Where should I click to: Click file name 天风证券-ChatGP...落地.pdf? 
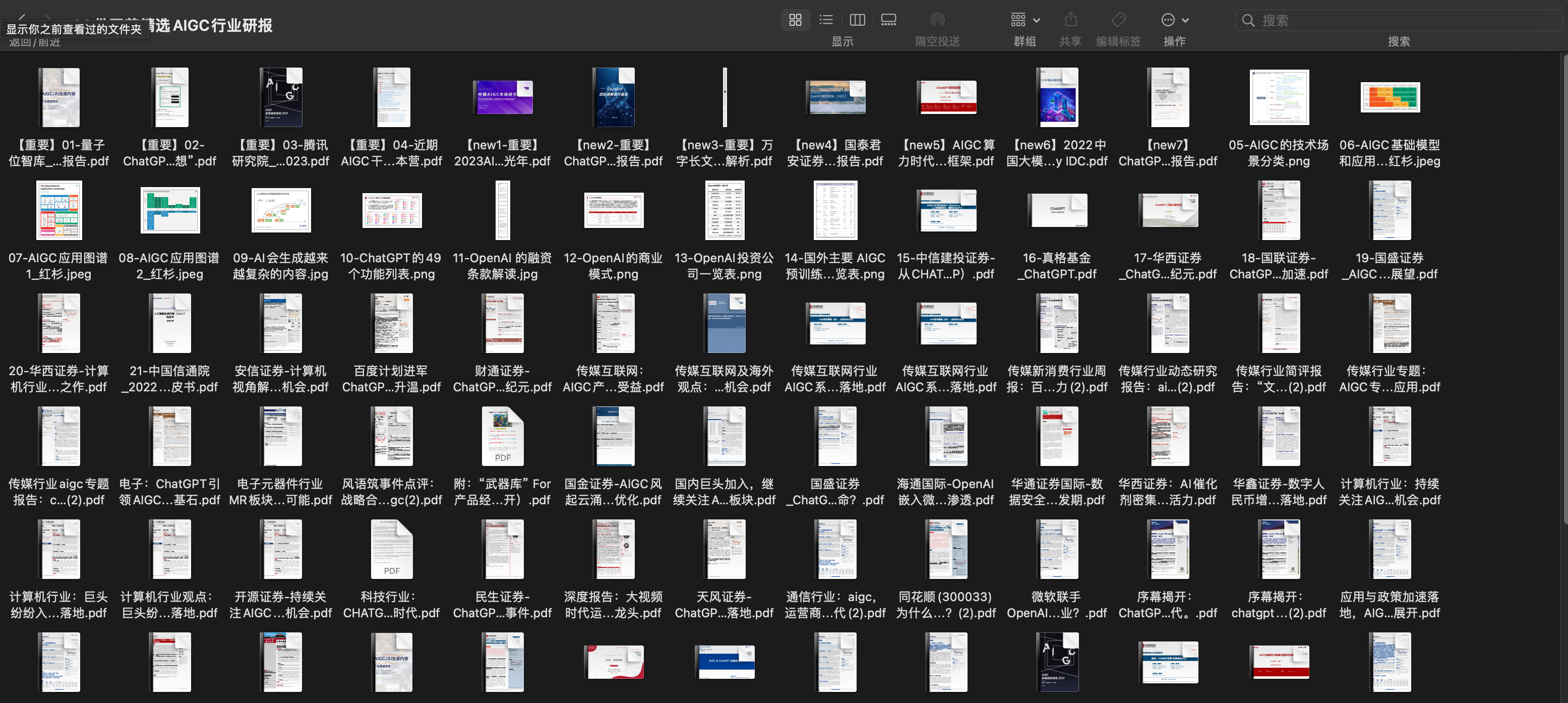pyautogui.click(x=725, y=605)
